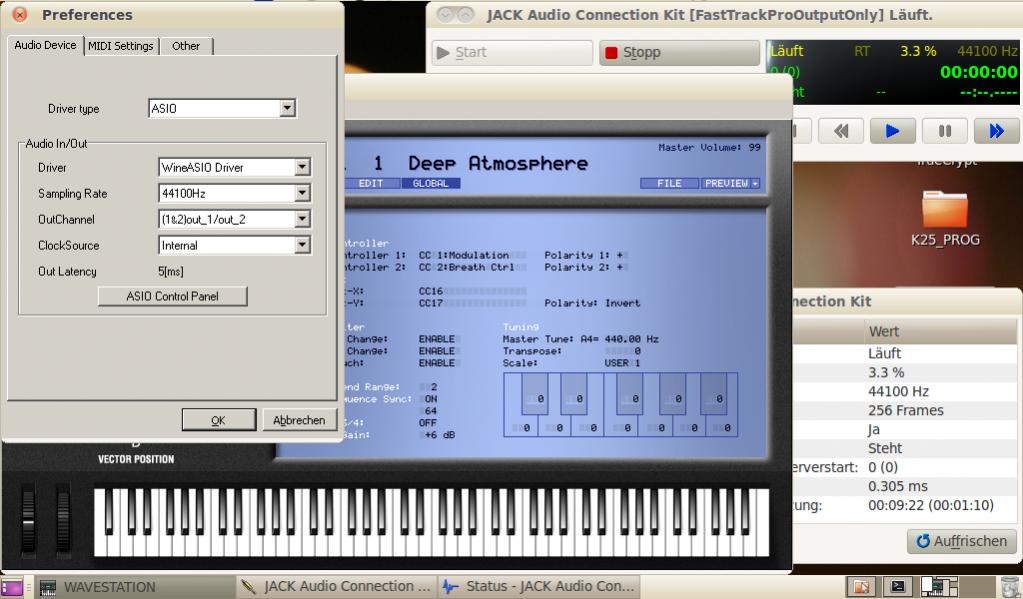
Task: Click the 0.305 ms value in the status table
Action: point(898,486)
